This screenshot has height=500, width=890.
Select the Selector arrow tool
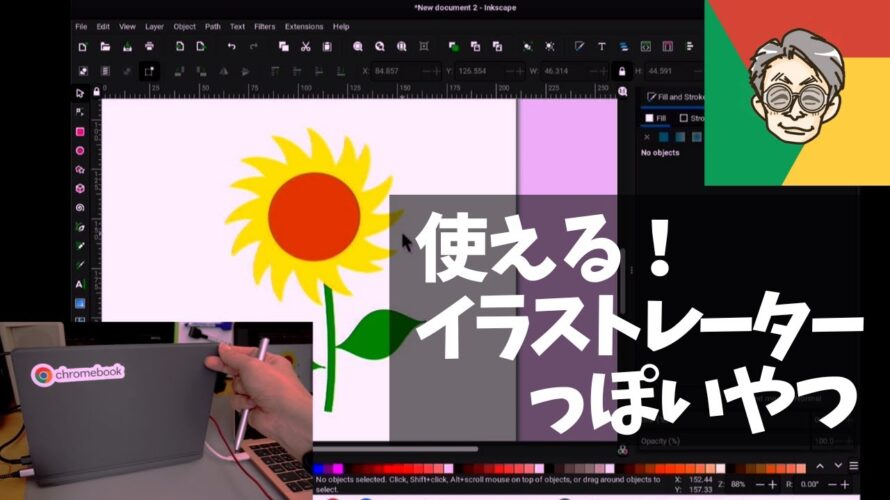pyautogui.click(x=79, y=93)
